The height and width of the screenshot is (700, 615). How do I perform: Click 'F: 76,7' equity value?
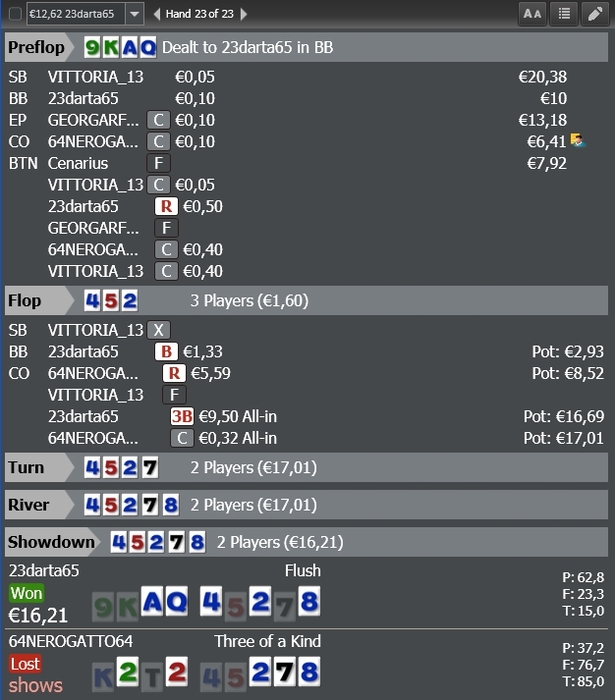(583, 665)
